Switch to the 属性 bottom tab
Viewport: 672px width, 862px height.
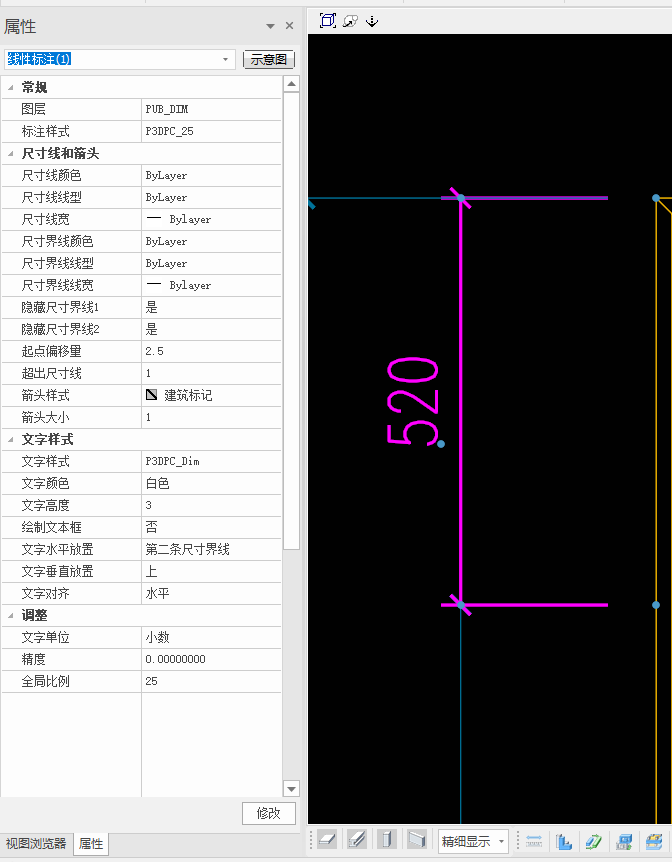[x=91, y=843]
